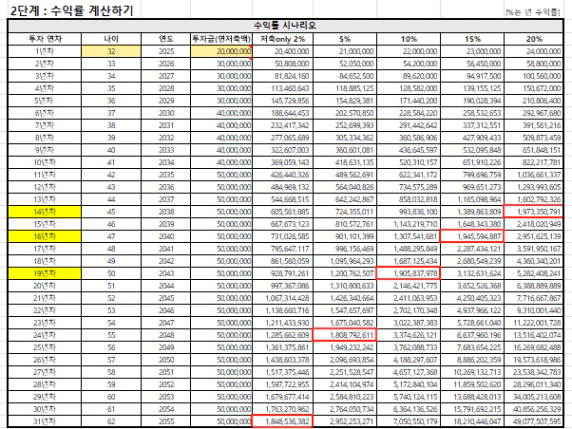Select the cell '50,808,000'
Viewport: 572px width, 429px height.
(283, 63)
